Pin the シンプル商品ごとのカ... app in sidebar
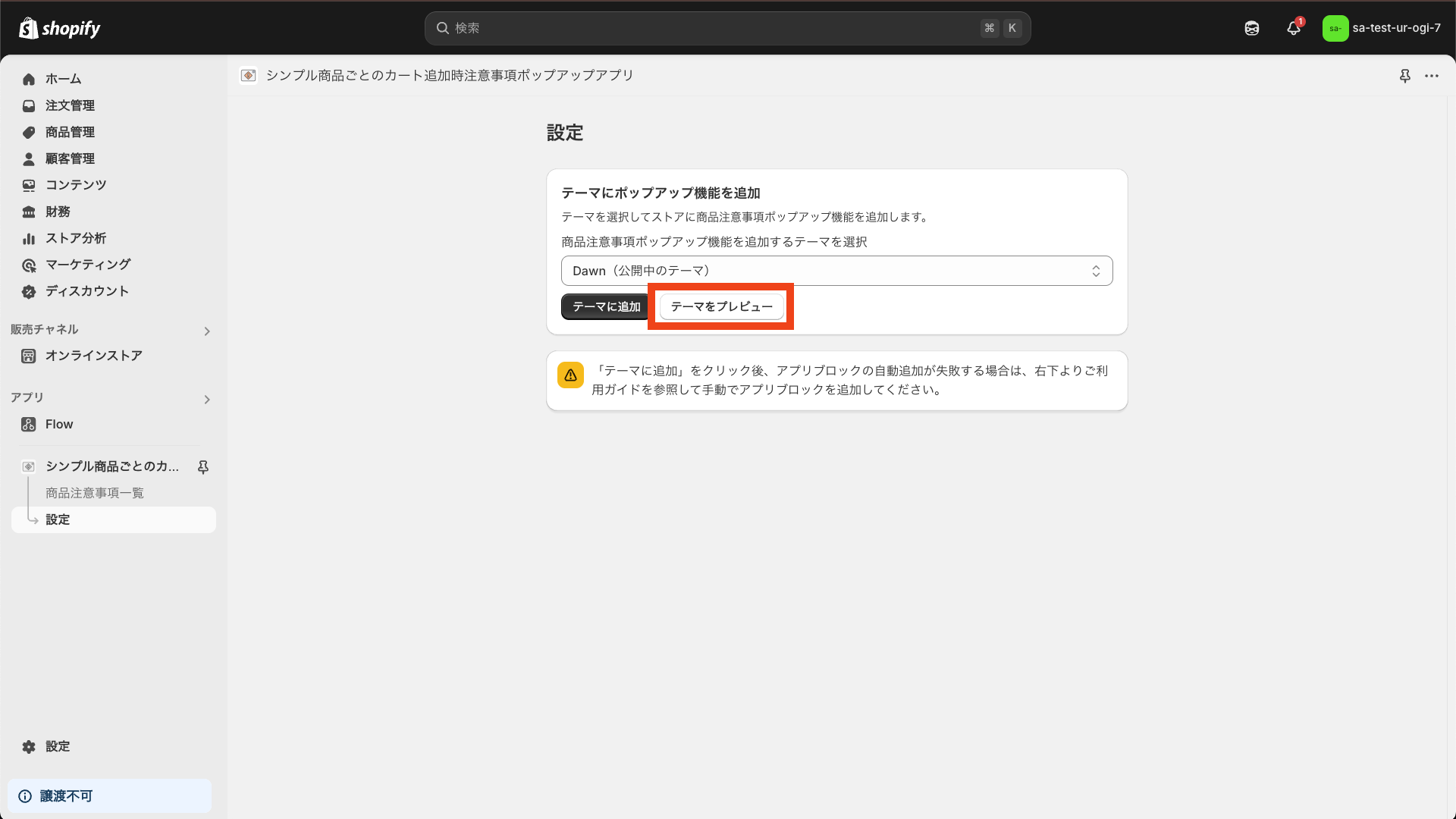This screenshot has width=1456, height=819. pyautogui.click(x=202, y=467)
